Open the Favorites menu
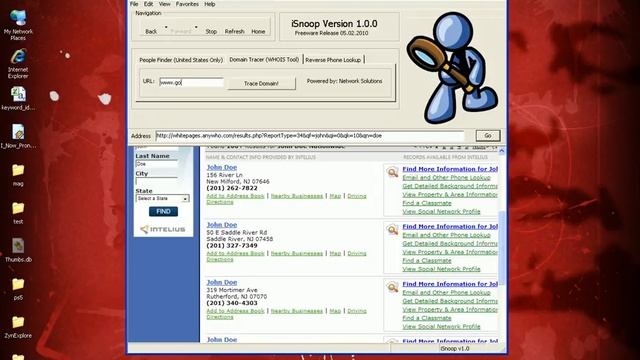Viewport: 640px width, 360px height. coord(187,4)
